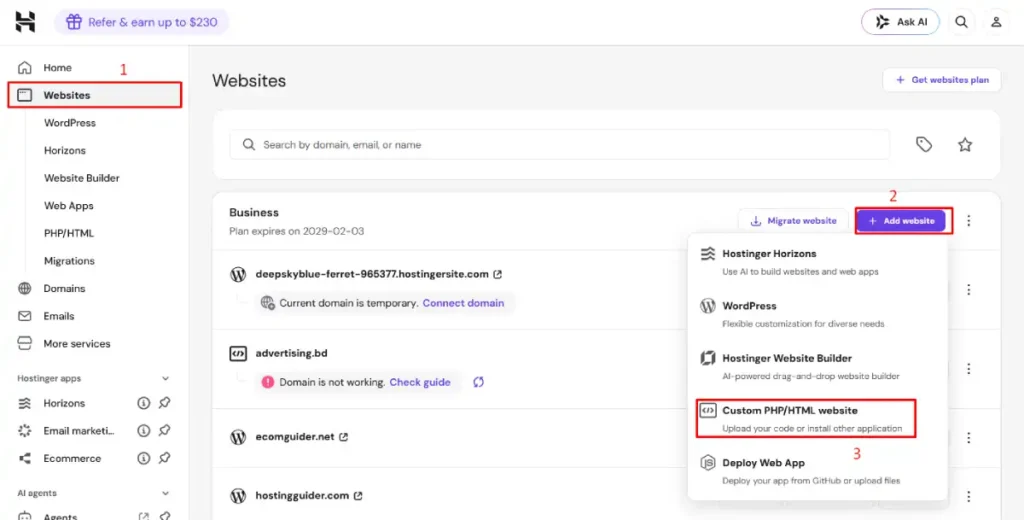Click the Add website button
Image resolution: width=1024 pixels, height=520 pixels.
tap(901, 221)
